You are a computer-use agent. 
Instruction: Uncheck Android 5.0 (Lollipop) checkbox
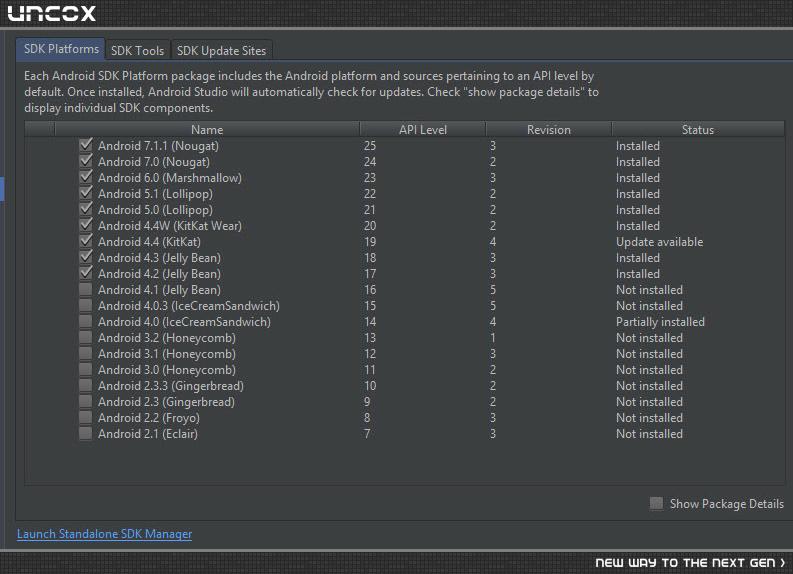[x=86, y=209]
